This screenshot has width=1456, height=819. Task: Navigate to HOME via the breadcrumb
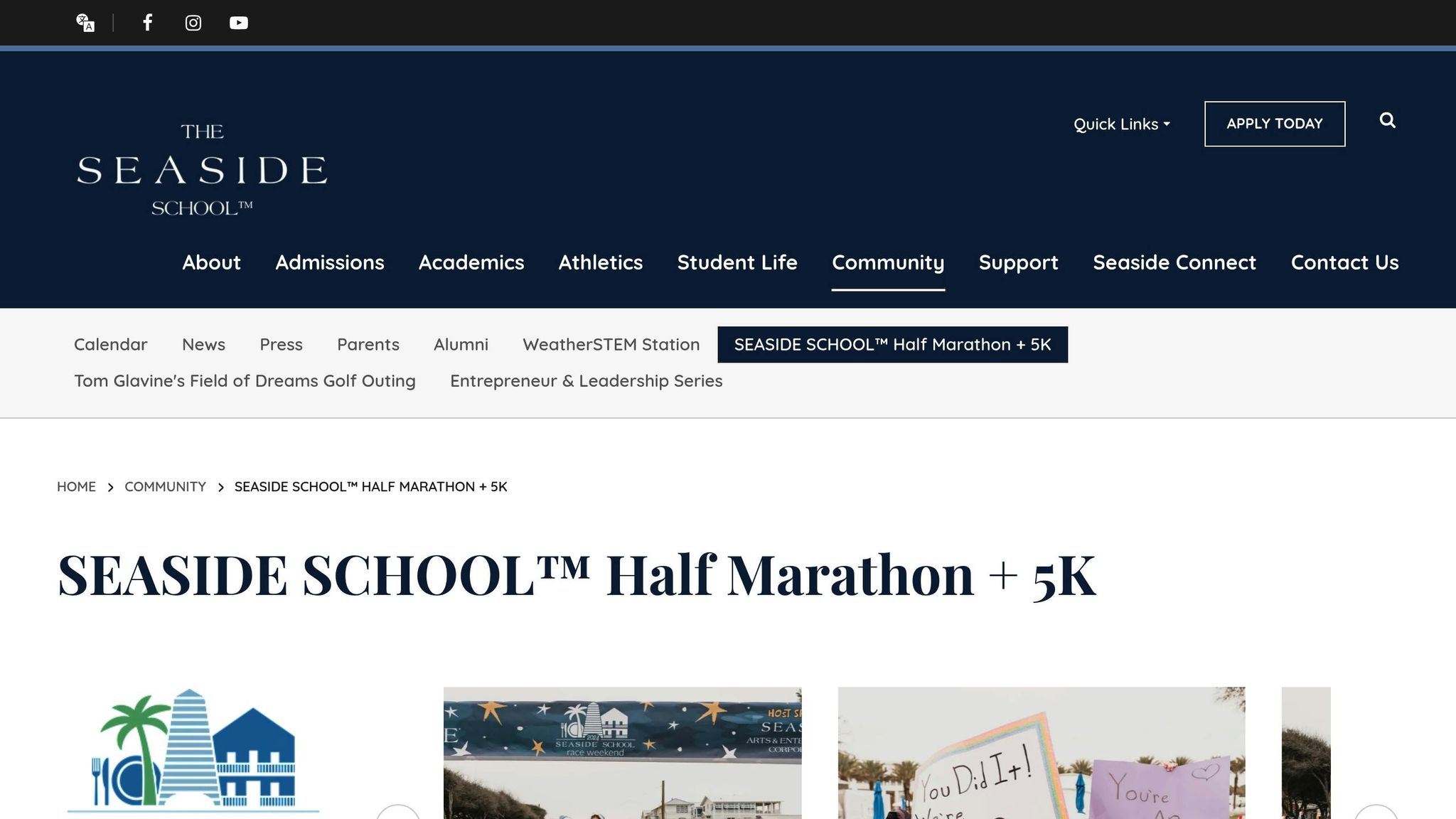coord(76,486)
